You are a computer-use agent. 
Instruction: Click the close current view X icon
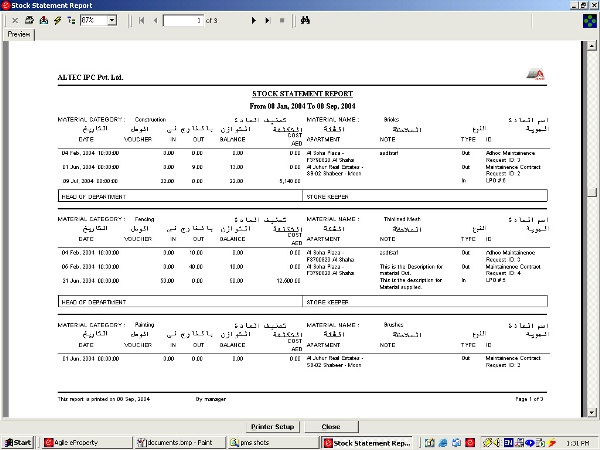[15, 20]
